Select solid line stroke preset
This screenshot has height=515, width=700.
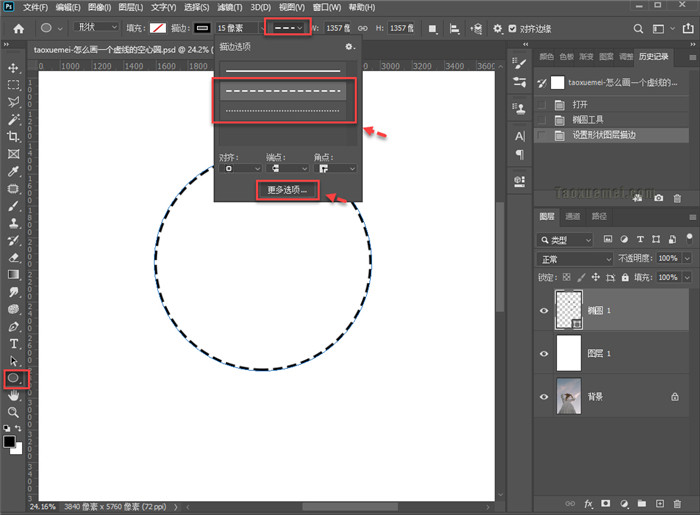pos(283,70)
